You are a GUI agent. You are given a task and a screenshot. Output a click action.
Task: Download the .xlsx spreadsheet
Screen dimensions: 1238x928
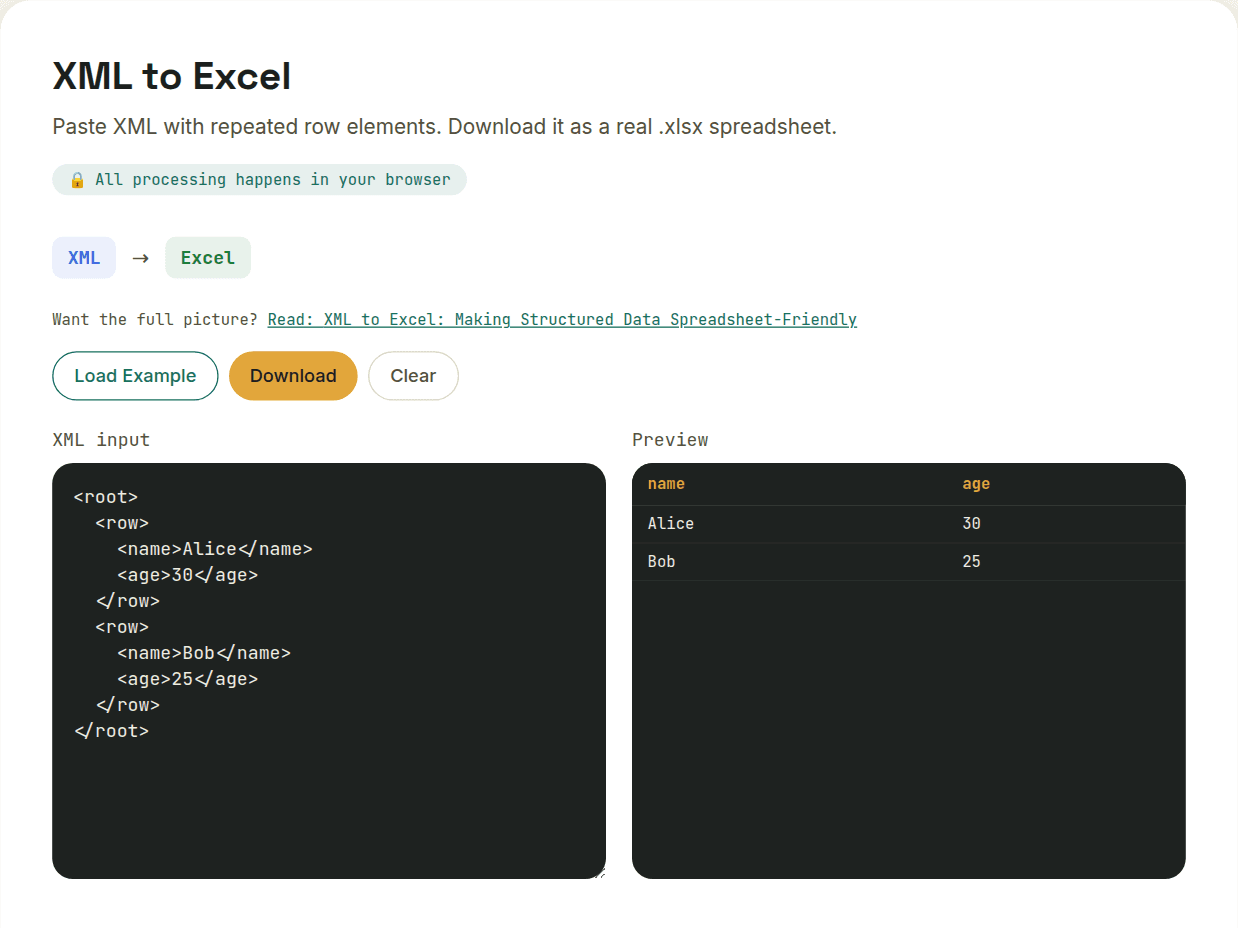(x=293, y=376)
